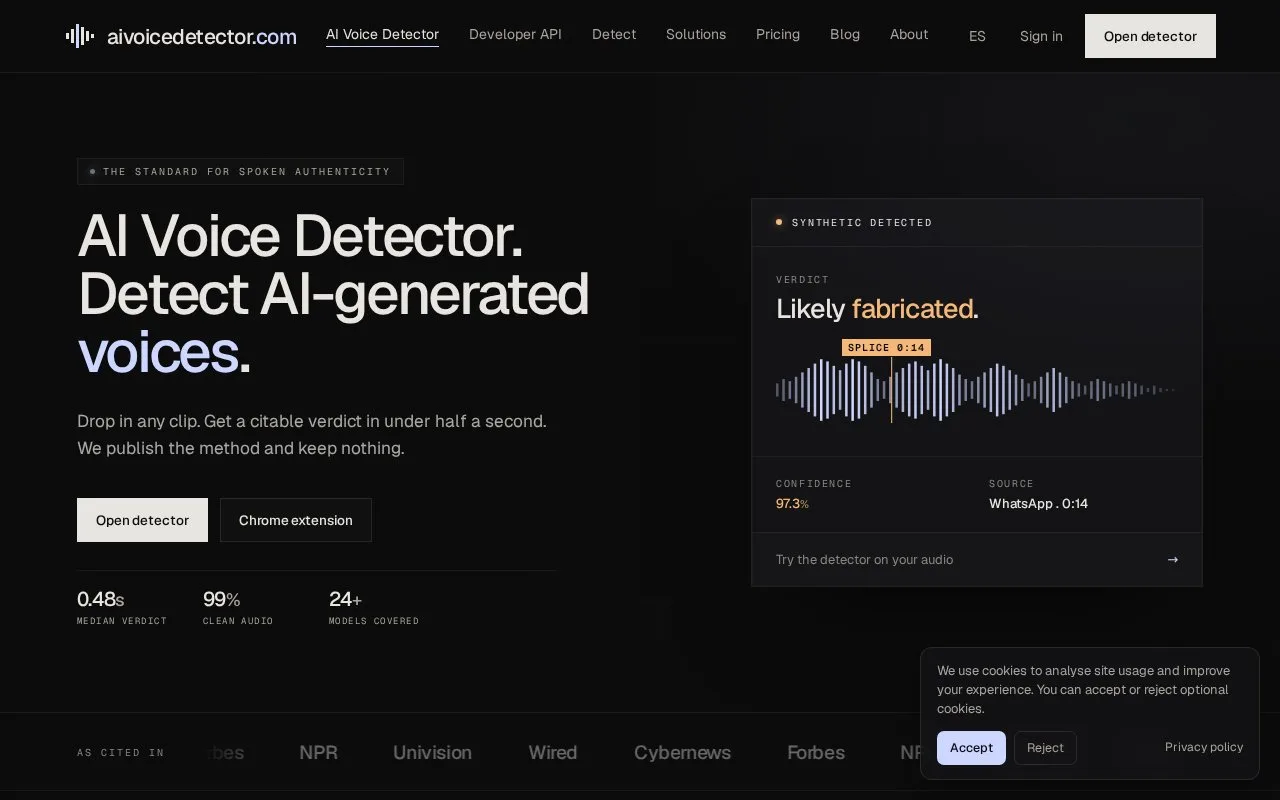
Task: Click the Chrome extension button
Action: [x=296, y=520]
